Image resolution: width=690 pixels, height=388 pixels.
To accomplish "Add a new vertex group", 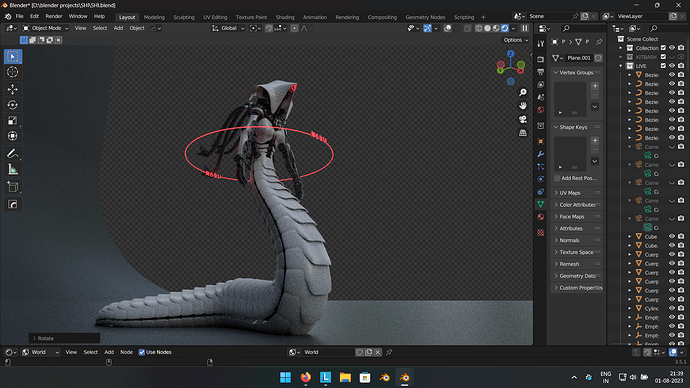I will pyautogui.click(x=595, y=86).
